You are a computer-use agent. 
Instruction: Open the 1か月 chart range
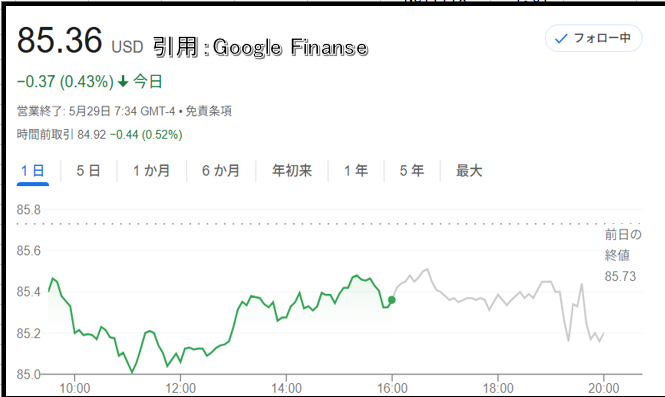(151, 171)
